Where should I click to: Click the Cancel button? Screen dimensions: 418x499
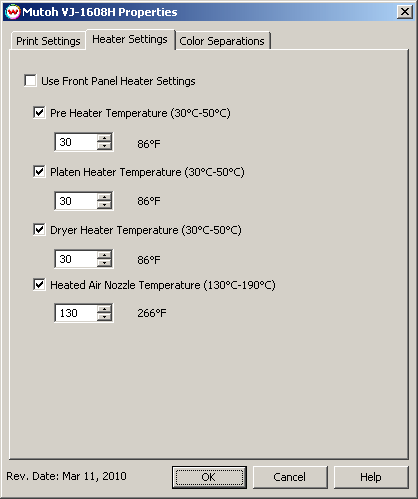290,477
